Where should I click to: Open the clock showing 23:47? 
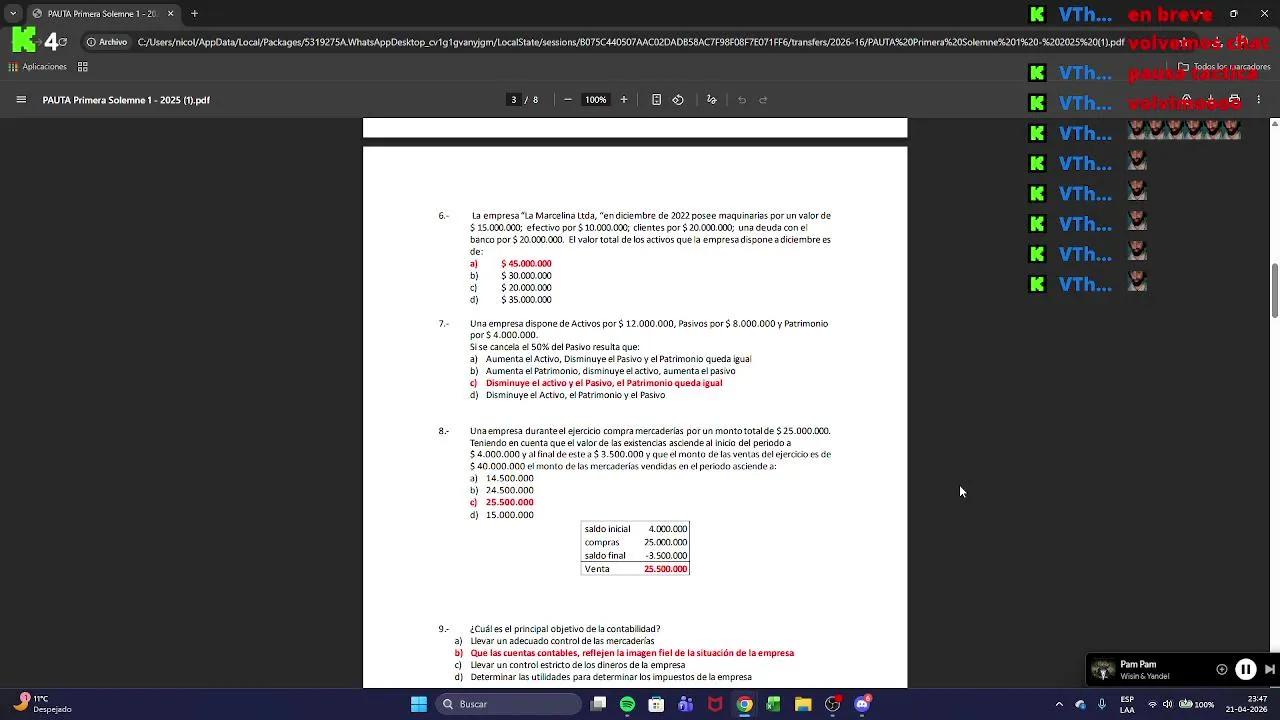(x=1246, y=704)
